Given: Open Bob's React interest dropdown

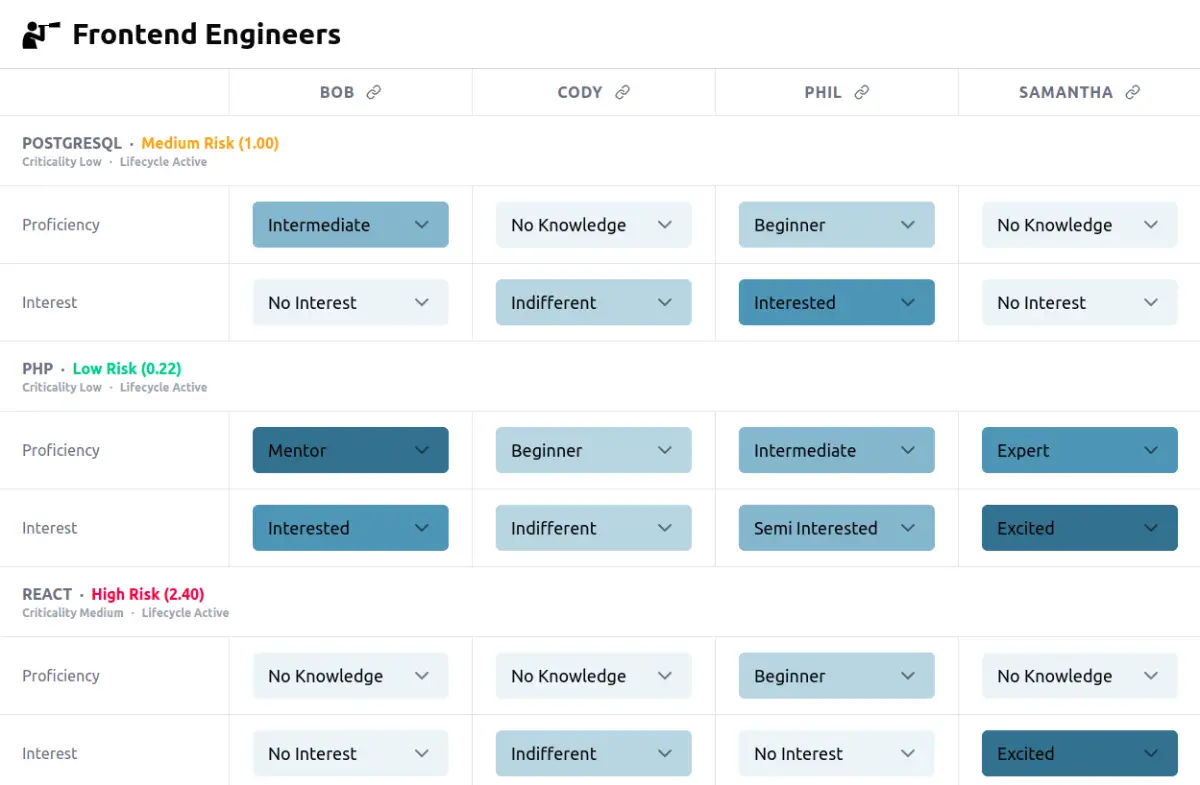Looking at the screenshot, I should click(350, 753).
